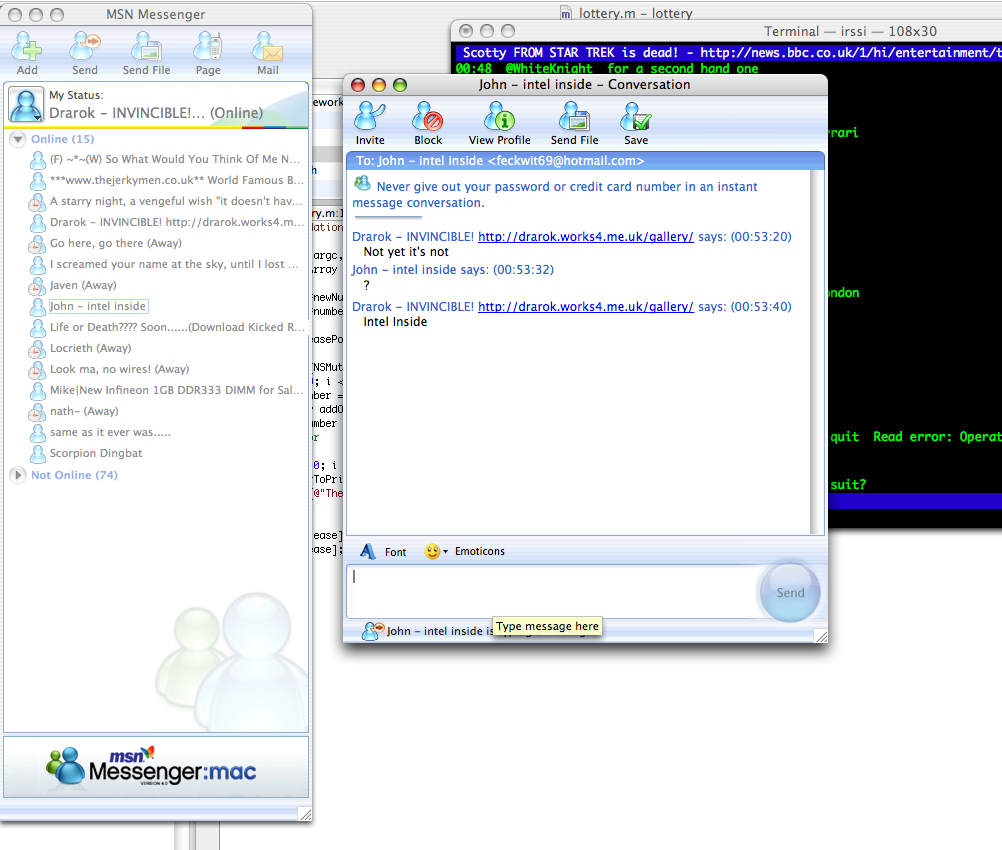This screenshot has width=1002, height=850.
Task: Select contact 'same as it ever was.....'
Action: 110,433
